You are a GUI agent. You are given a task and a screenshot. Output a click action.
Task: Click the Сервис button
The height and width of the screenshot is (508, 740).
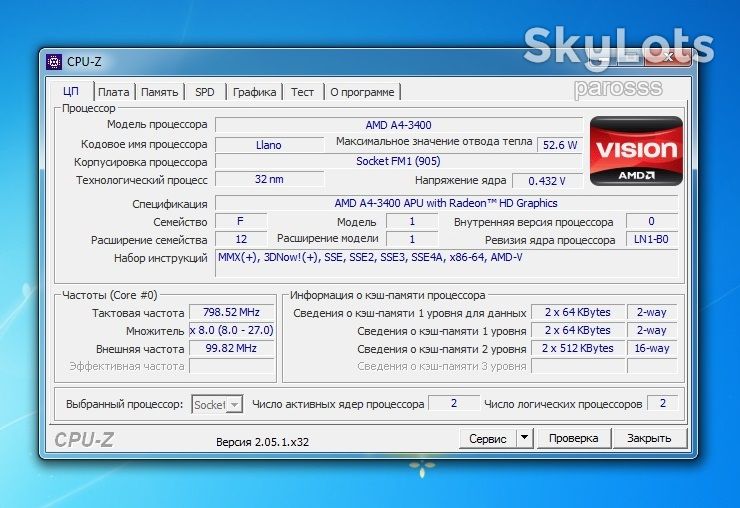coord(488,438)
